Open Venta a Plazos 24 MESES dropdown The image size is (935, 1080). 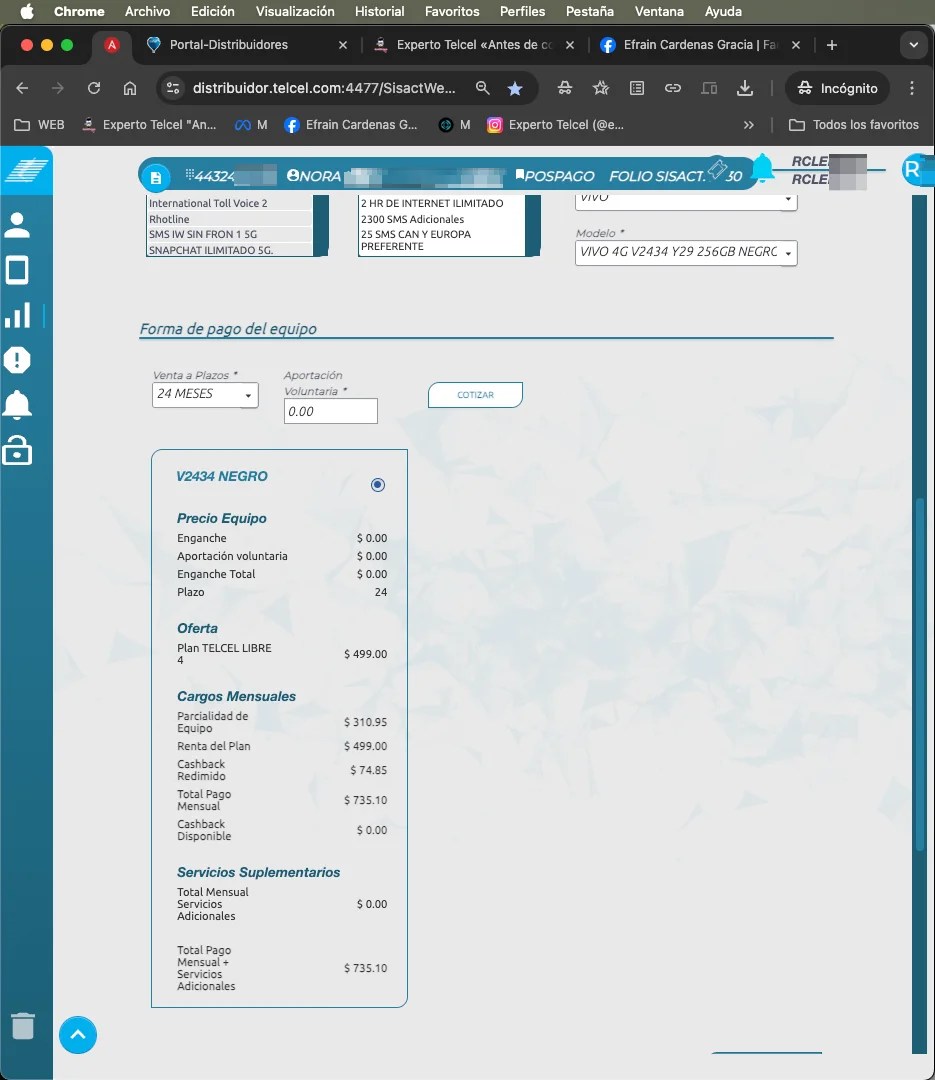(205, 395)
